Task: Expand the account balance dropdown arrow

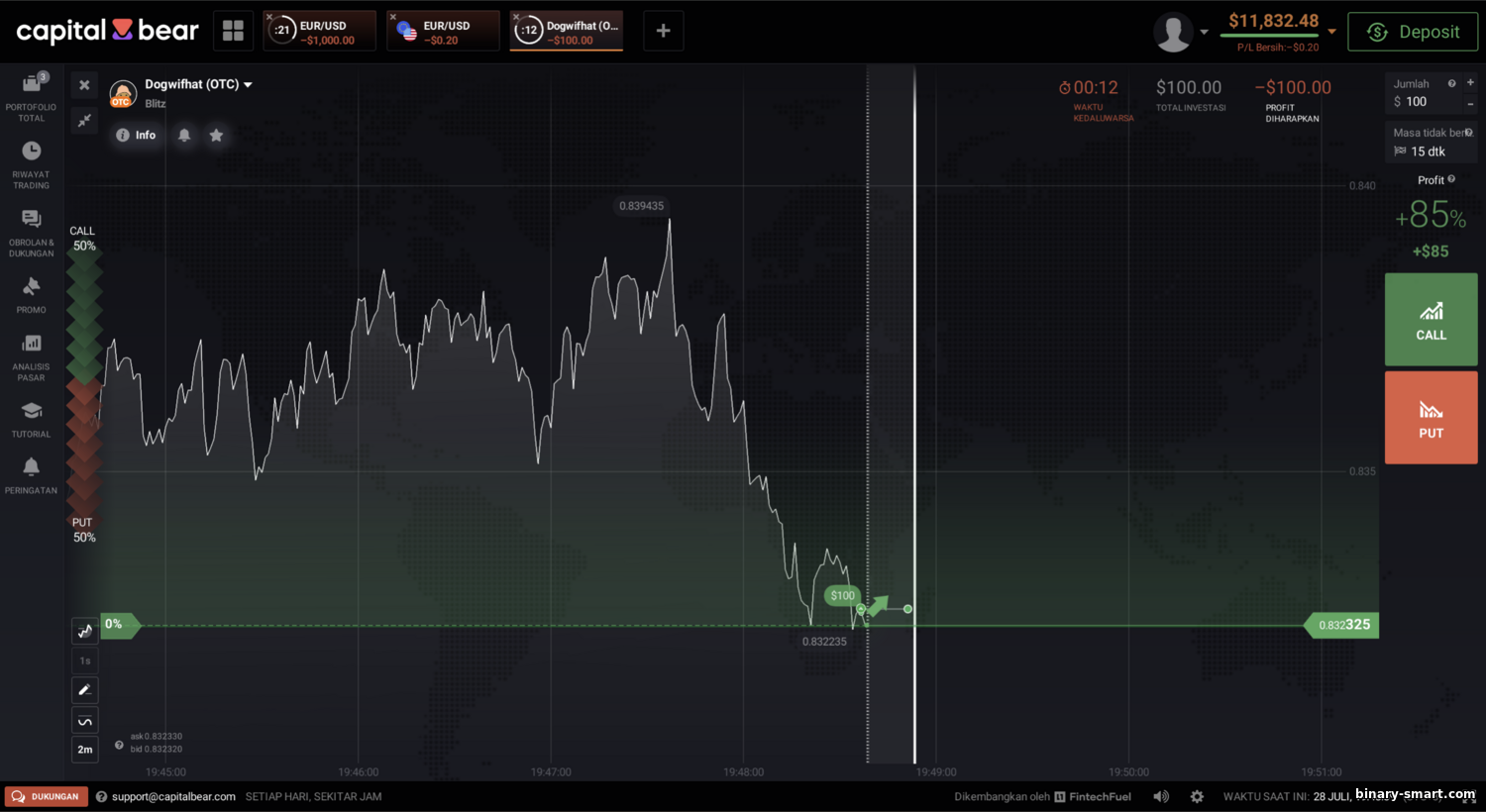Action: [1332, 32]
